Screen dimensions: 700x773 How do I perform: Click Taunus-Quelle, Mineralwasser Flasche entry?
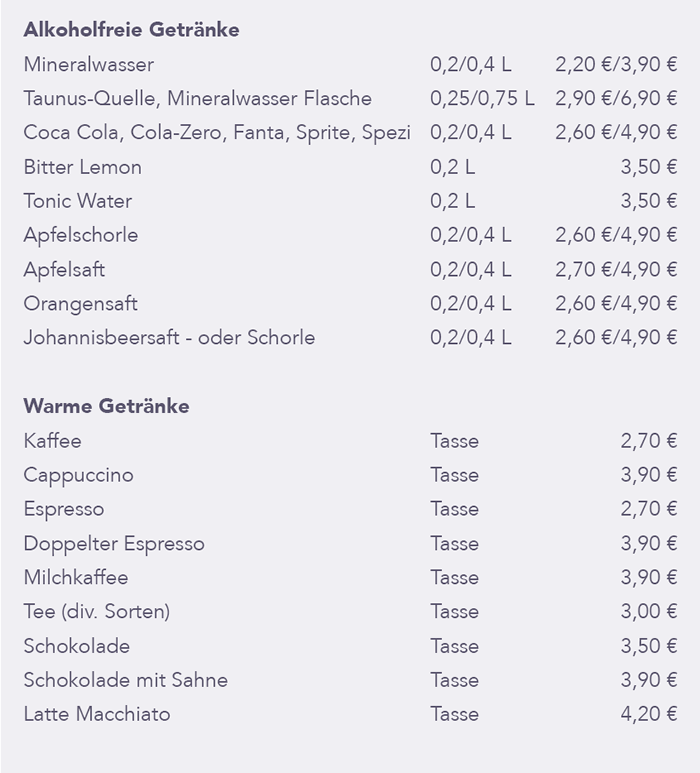point(198,99)
